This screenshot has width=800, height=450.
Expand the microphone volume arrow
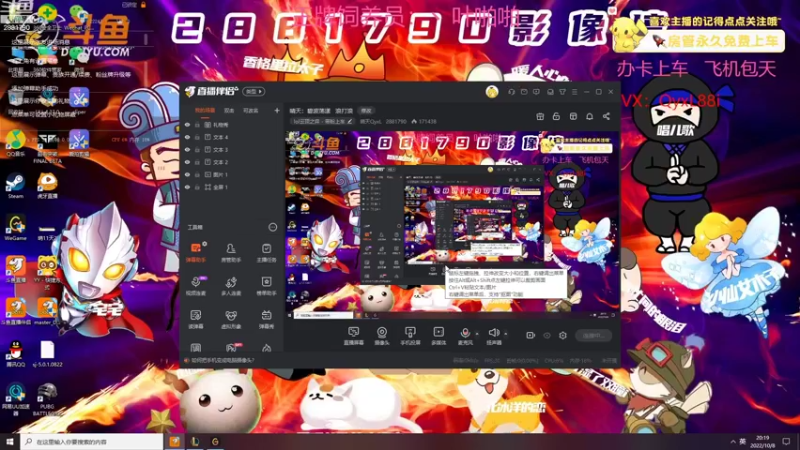[x=477, y=334]
